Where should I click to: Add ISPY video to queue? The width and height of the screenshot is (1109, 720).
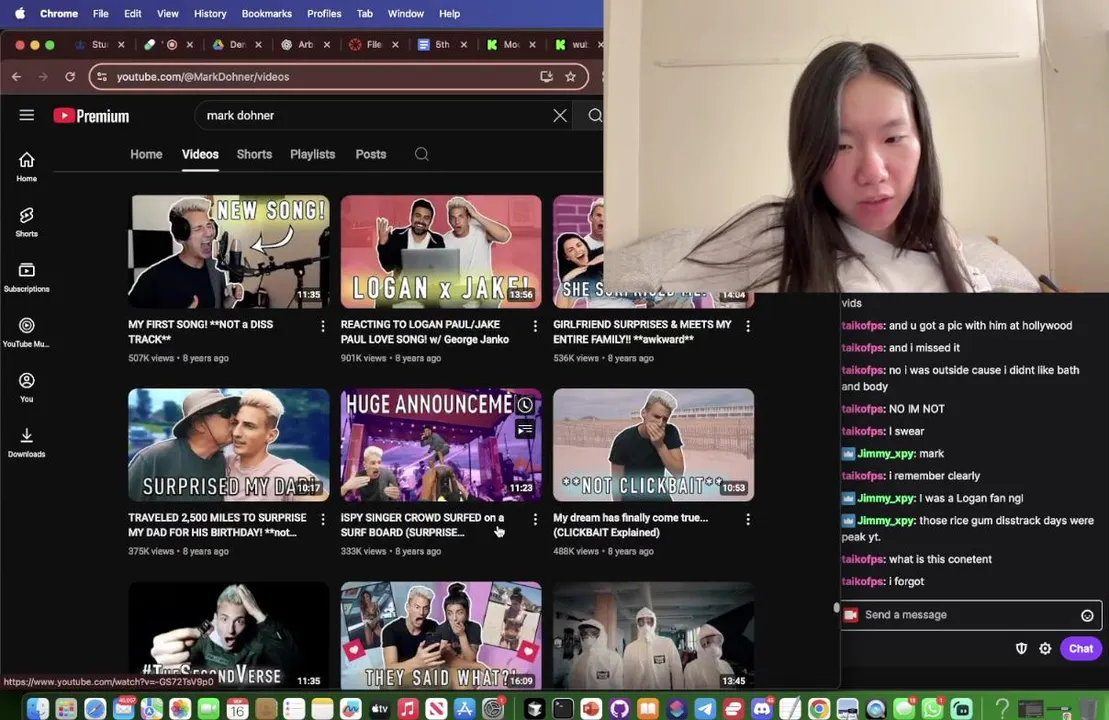click(x=525, y=429)
